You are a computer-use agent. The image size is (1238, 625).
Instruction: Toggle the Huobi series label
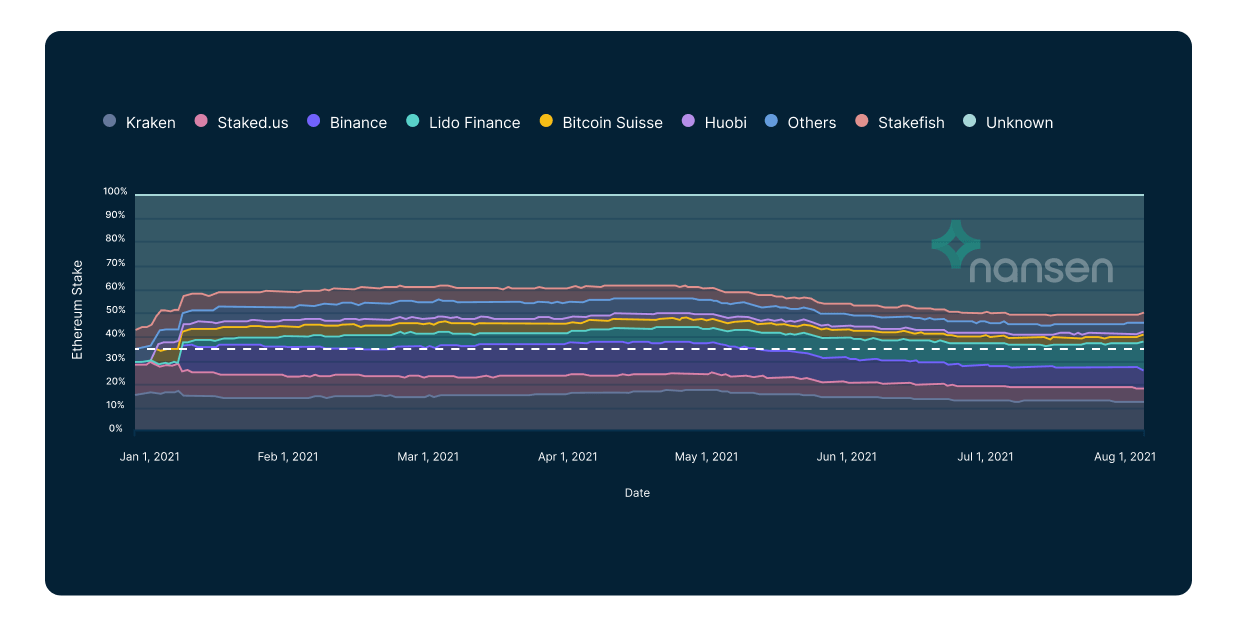coord(725,123)
